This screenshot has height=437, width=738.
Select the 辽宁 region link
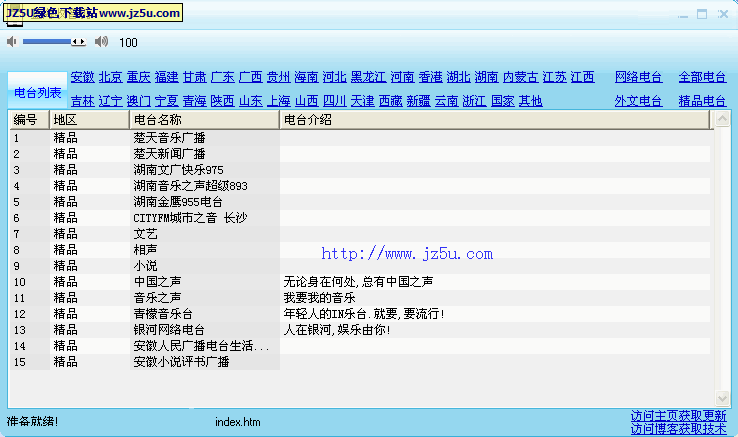click(111, 101)
